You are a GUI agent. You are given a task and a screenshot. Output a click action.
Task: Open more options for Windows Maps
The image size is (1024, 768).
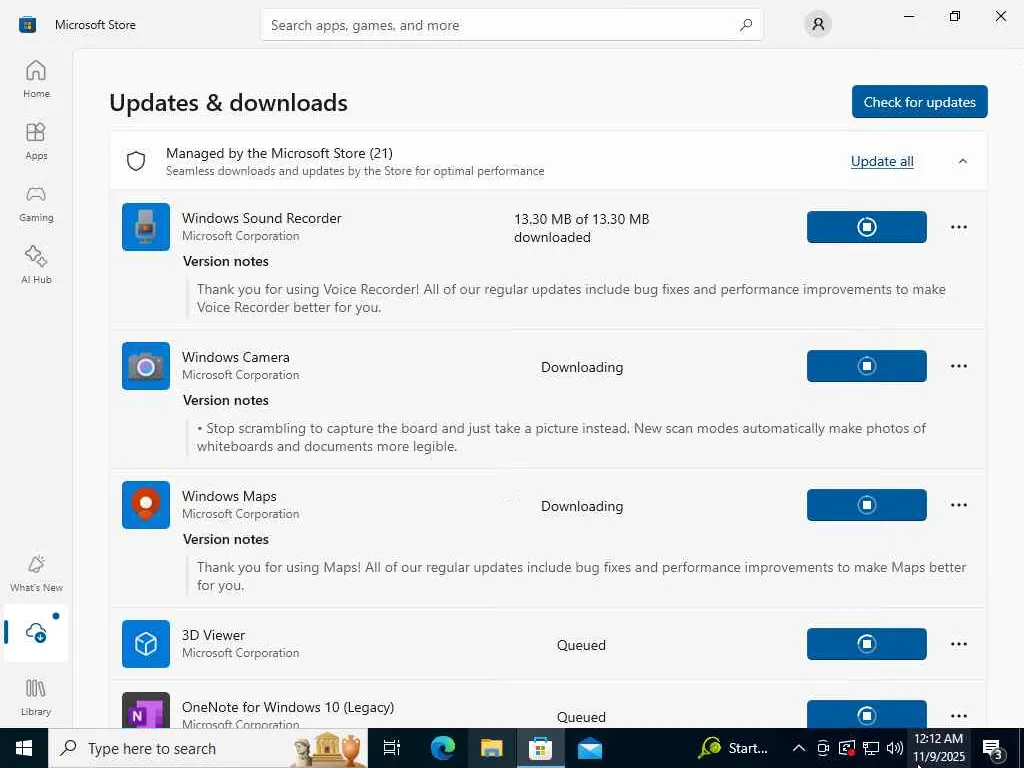pyautogui.click(x=959, y=505)
